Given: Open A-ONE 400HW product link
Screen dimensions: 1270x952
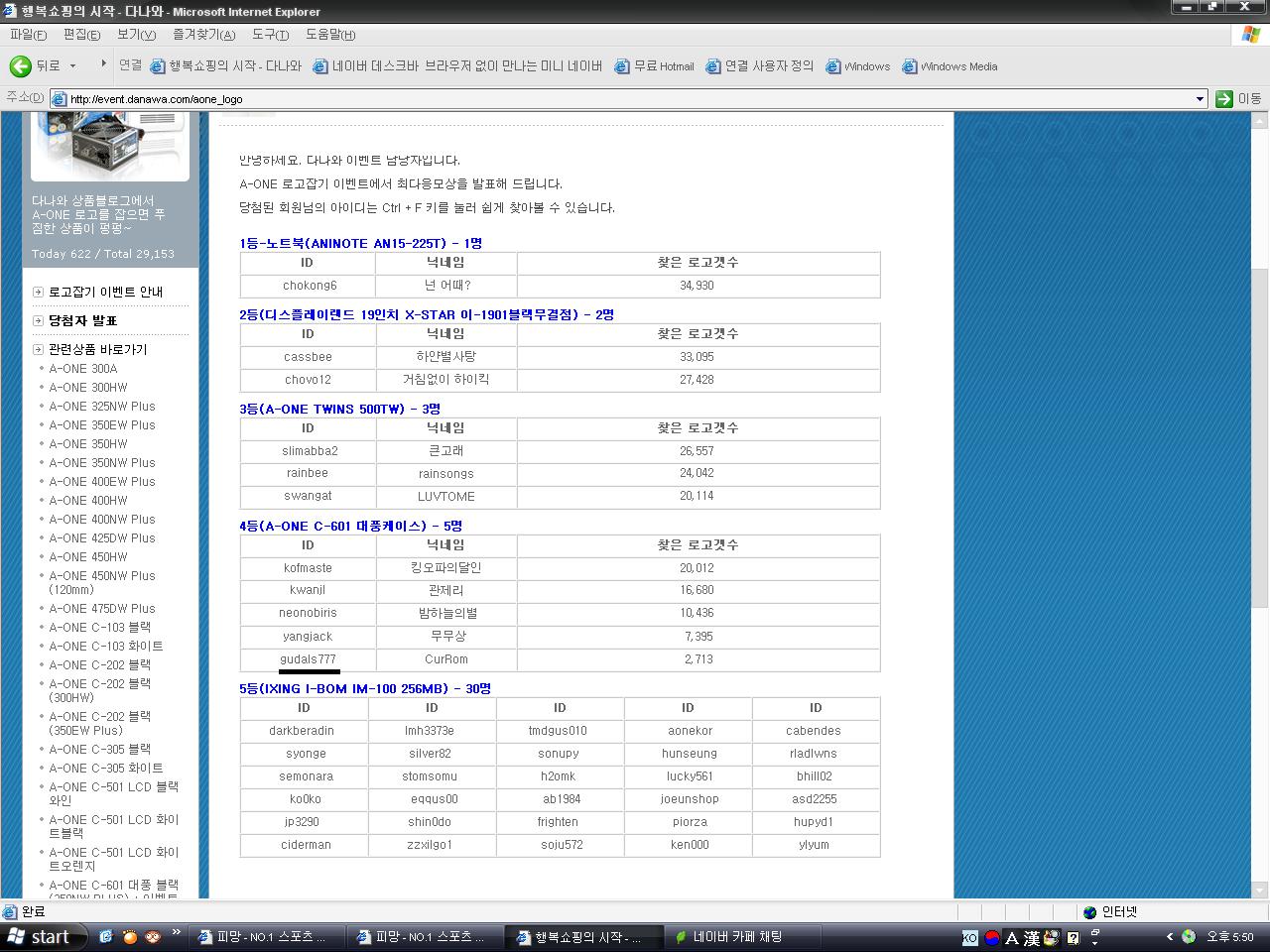Looking at the screenshot, I should (88, 500).
